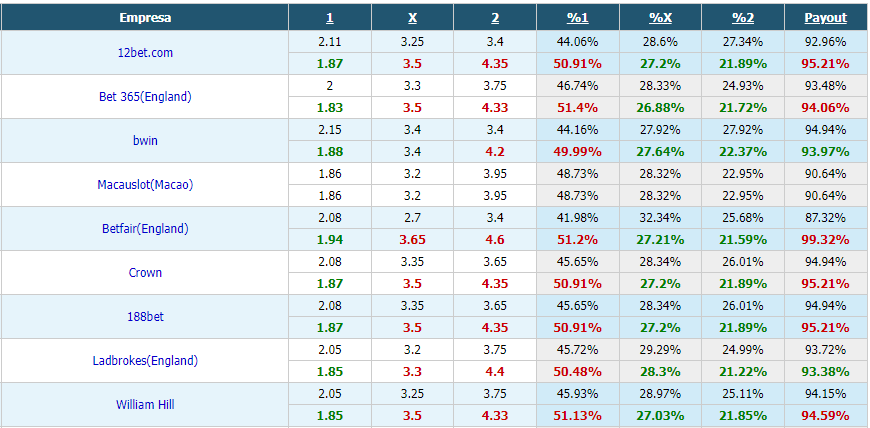Select Bet 365 current %2 value 21.72%

click(x=743, y=108)
